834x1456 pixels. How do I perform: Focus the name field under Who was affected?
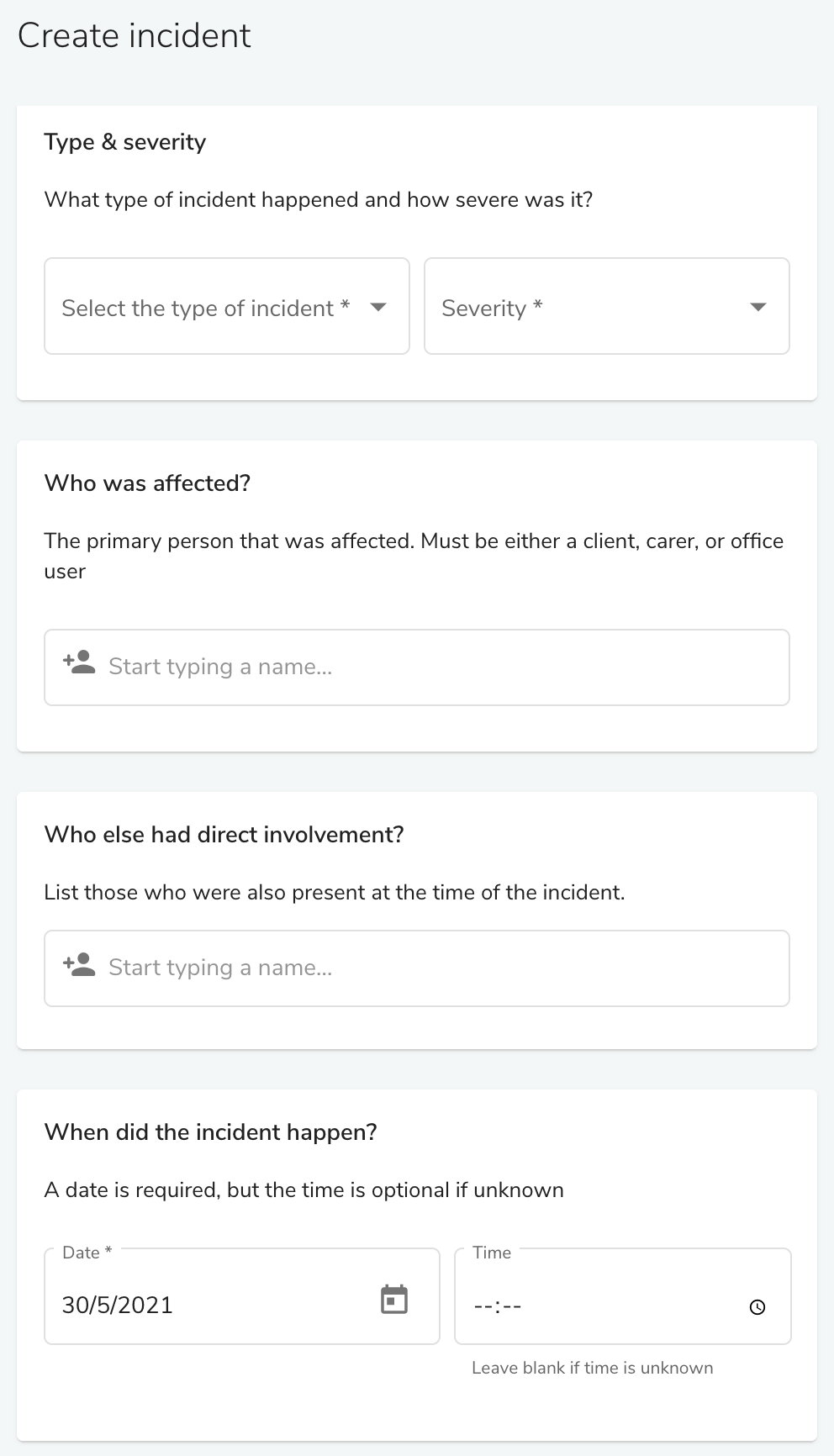[417, 667]
